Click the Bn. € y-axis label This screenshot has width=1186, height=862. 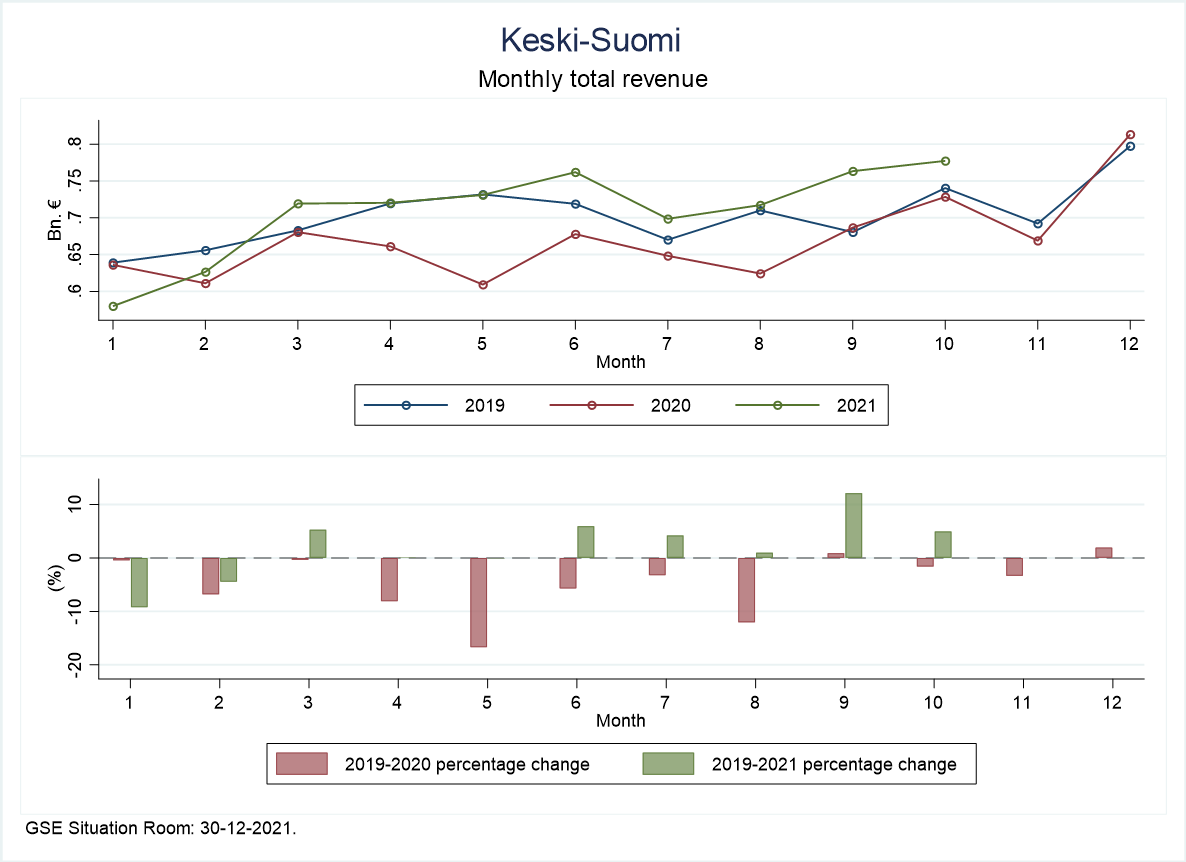55,220
